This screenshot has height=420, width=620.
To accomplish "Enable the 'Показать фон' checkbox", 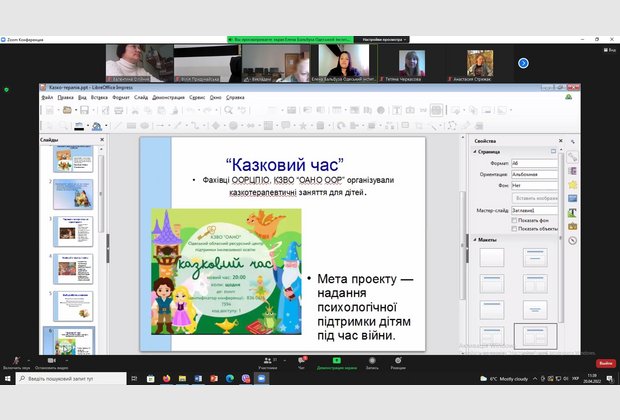I will [x=515, y=220].
